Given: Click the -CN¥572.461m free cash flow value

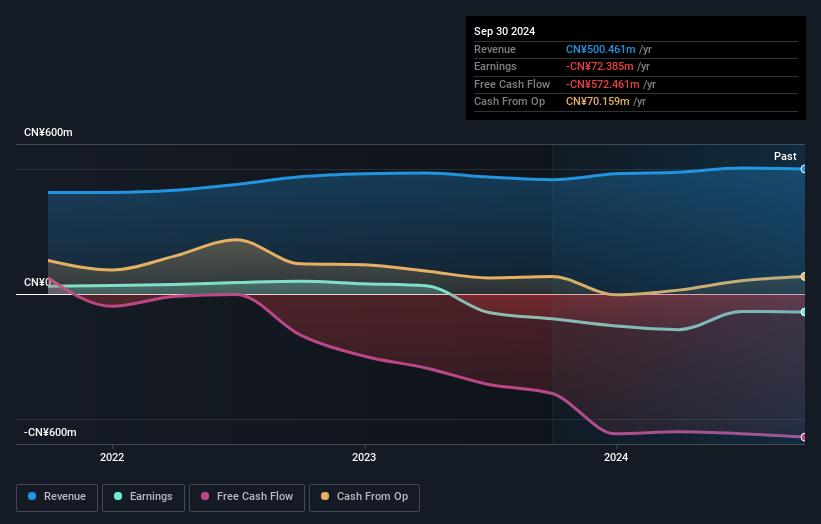Looking at the screenshot, I should 602,84.
